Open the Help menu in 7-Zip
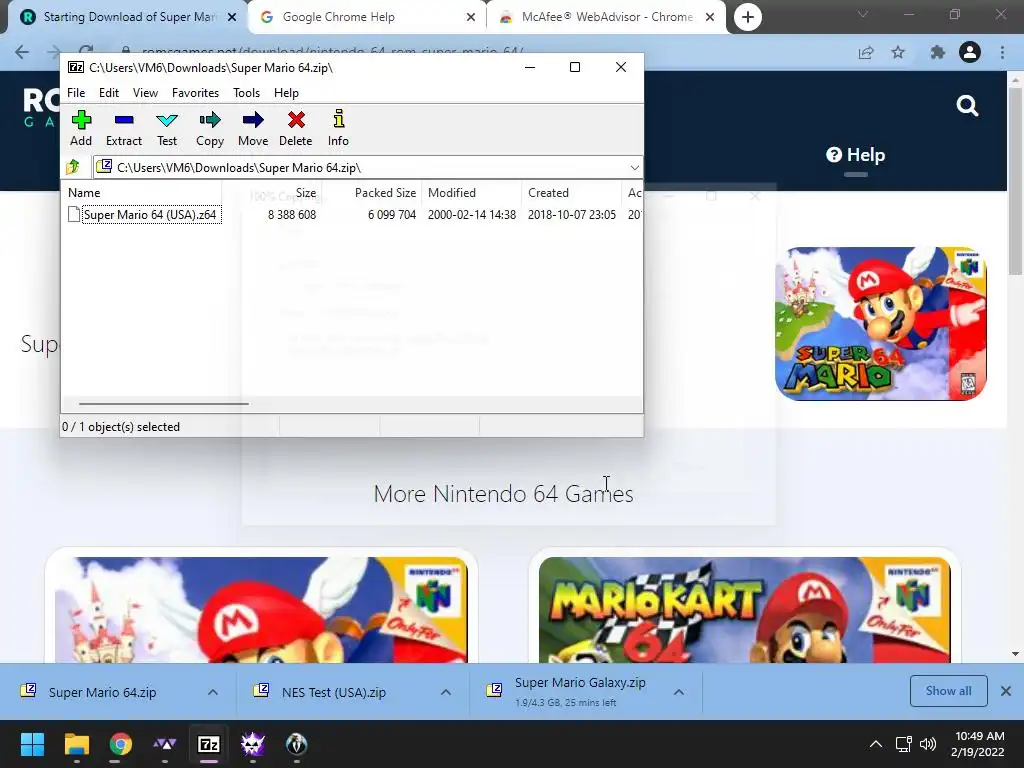Screen dimensions: 1024x768 coord(286,93)
